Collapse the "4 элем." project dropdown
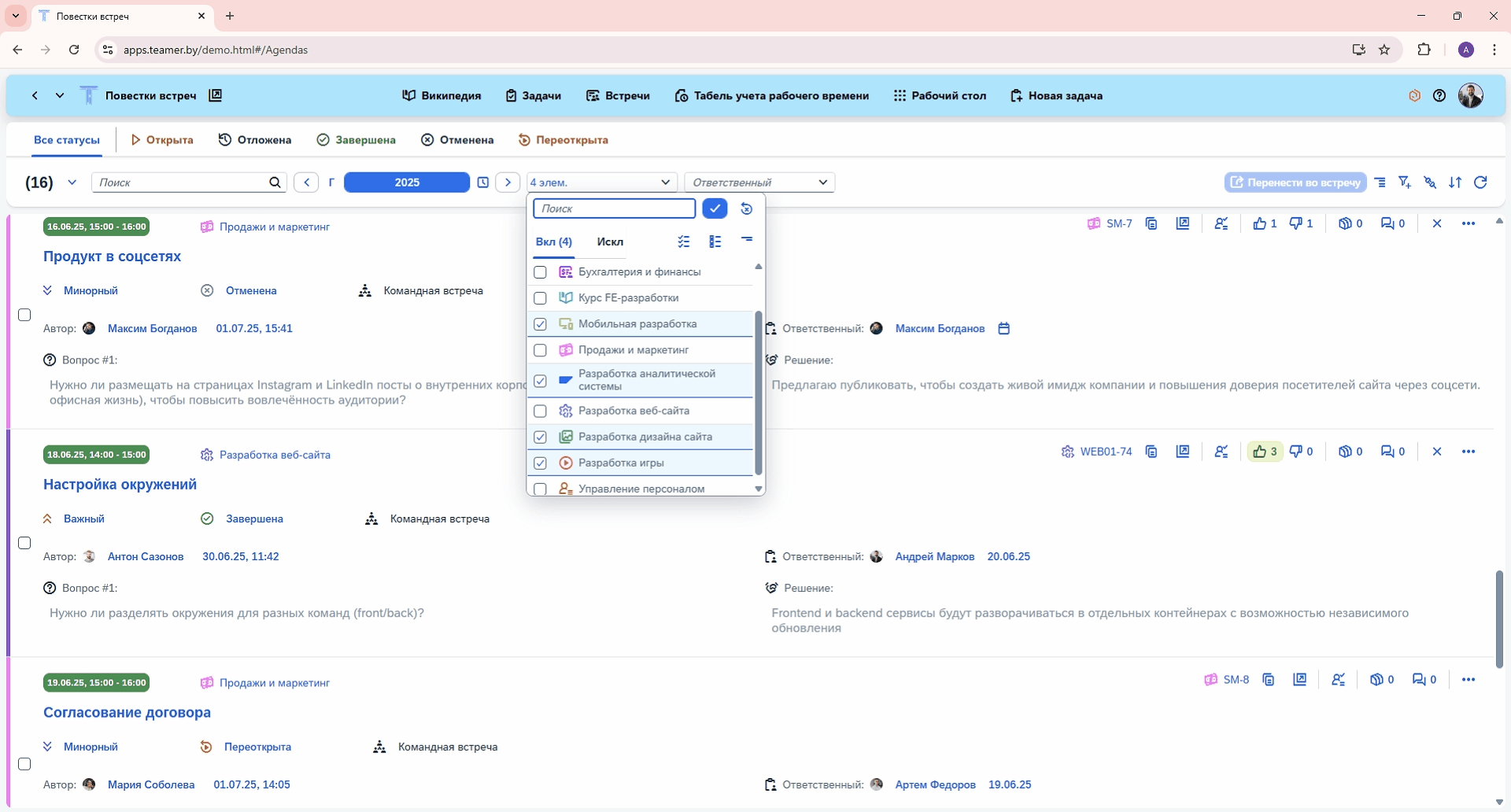 (x=665, y=183)
